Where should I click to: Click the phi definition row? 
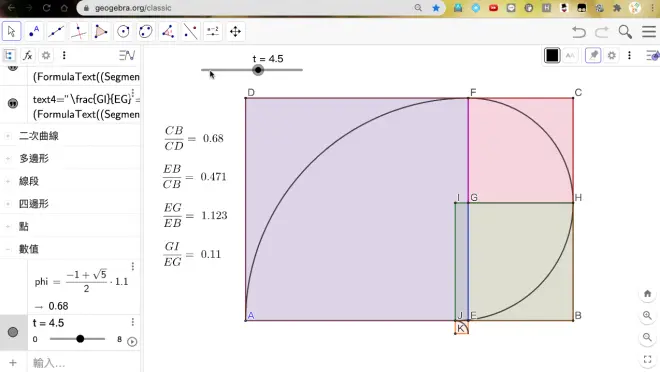(x=83, y=287)
